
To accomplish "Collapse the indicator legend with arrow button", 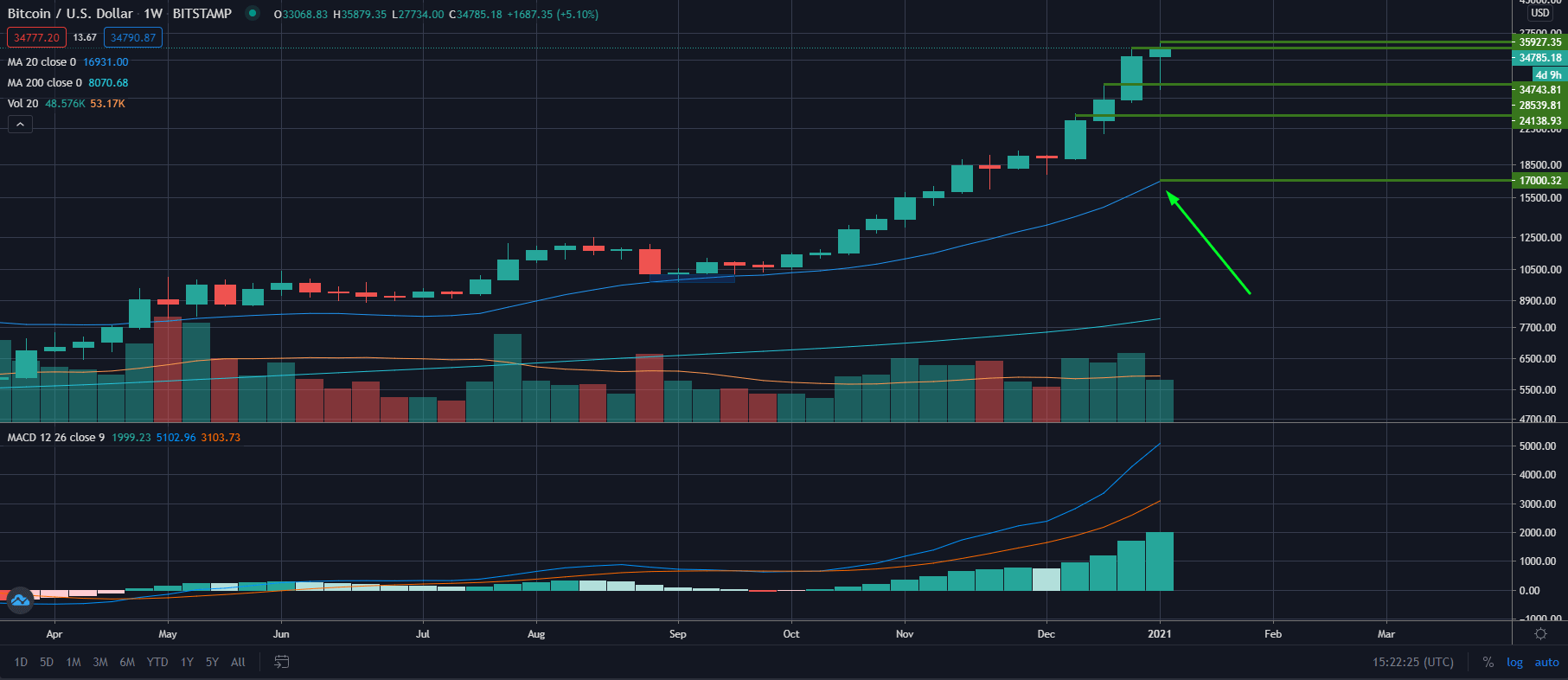I will (20, 125).
